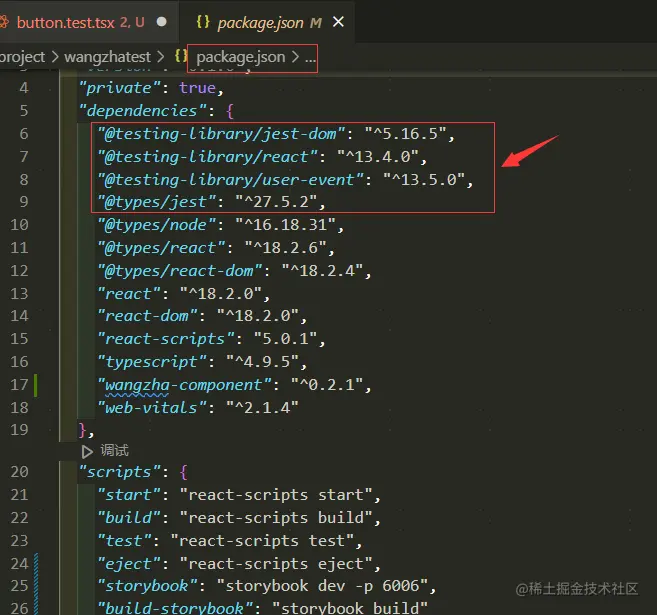657x615 pixels.
Task: Click the "@types/react" key on line 11
Action: point(161,248)
